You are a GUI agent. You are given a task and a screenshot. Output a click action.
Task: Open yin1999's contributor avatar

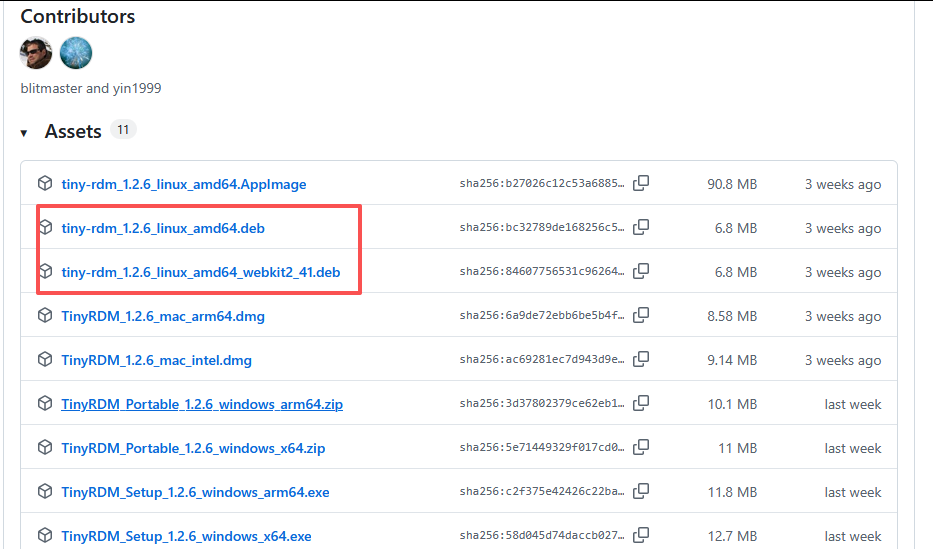click(76, 53)
